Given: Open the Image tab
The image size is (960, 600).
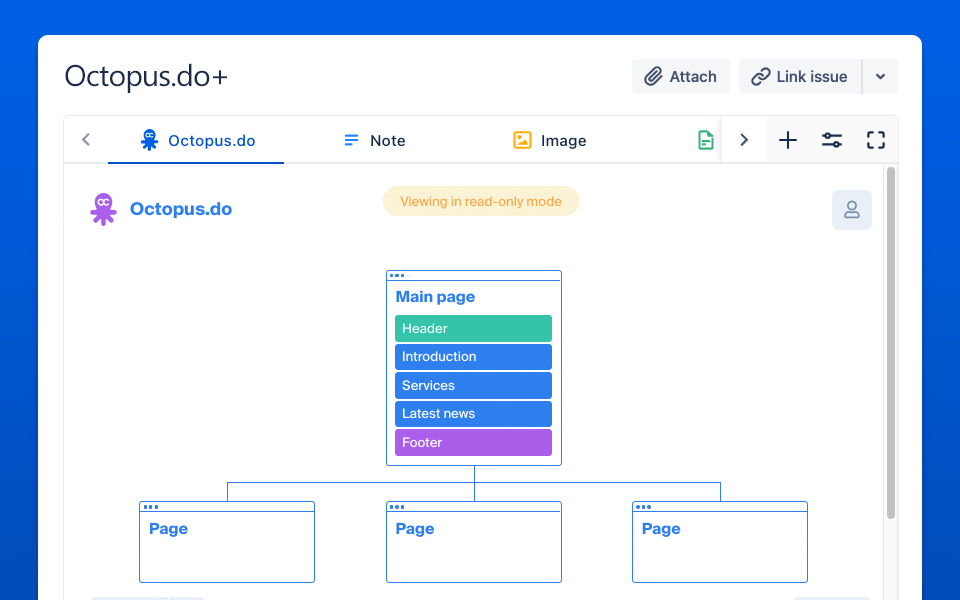Looking at the screenshot, I should click(549, 140).
